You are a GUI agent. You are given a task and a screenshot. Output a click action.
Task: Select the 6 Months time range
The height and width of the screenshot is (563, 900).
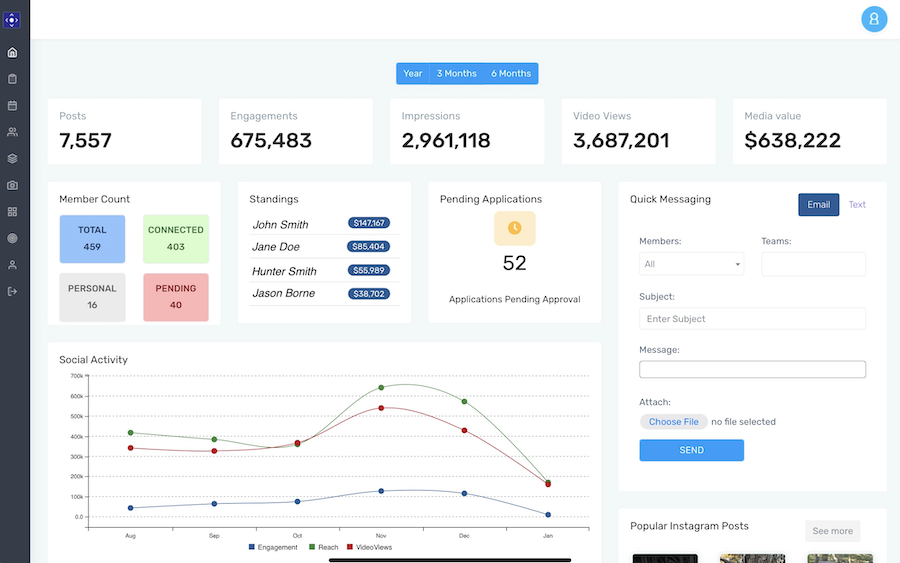click(x=510, y=74)
